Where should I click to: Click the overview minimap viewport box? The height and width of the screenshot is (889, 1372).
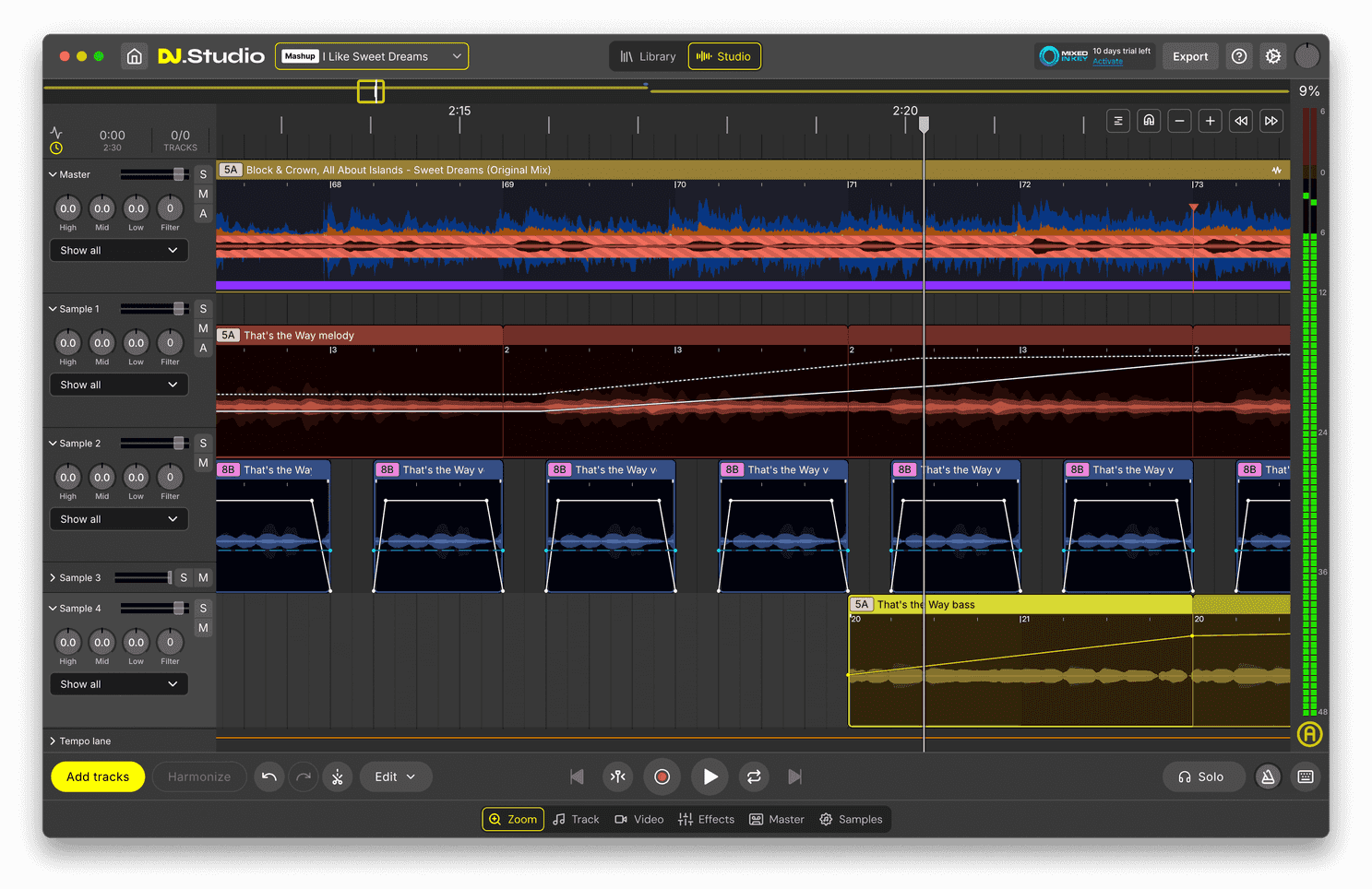tap(371, 91)
